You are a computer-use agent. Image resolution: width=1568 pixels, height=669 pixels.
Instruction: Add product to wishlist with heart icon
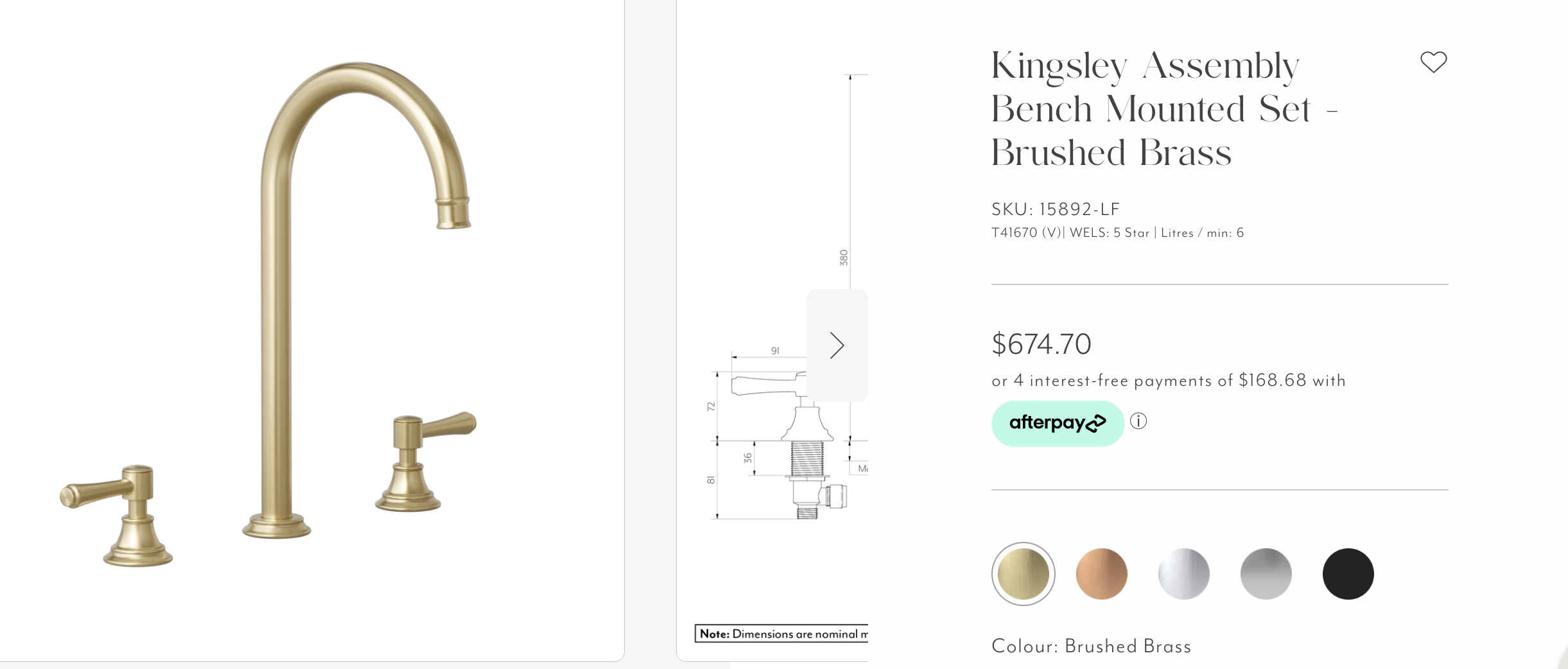click(1433, 62)
